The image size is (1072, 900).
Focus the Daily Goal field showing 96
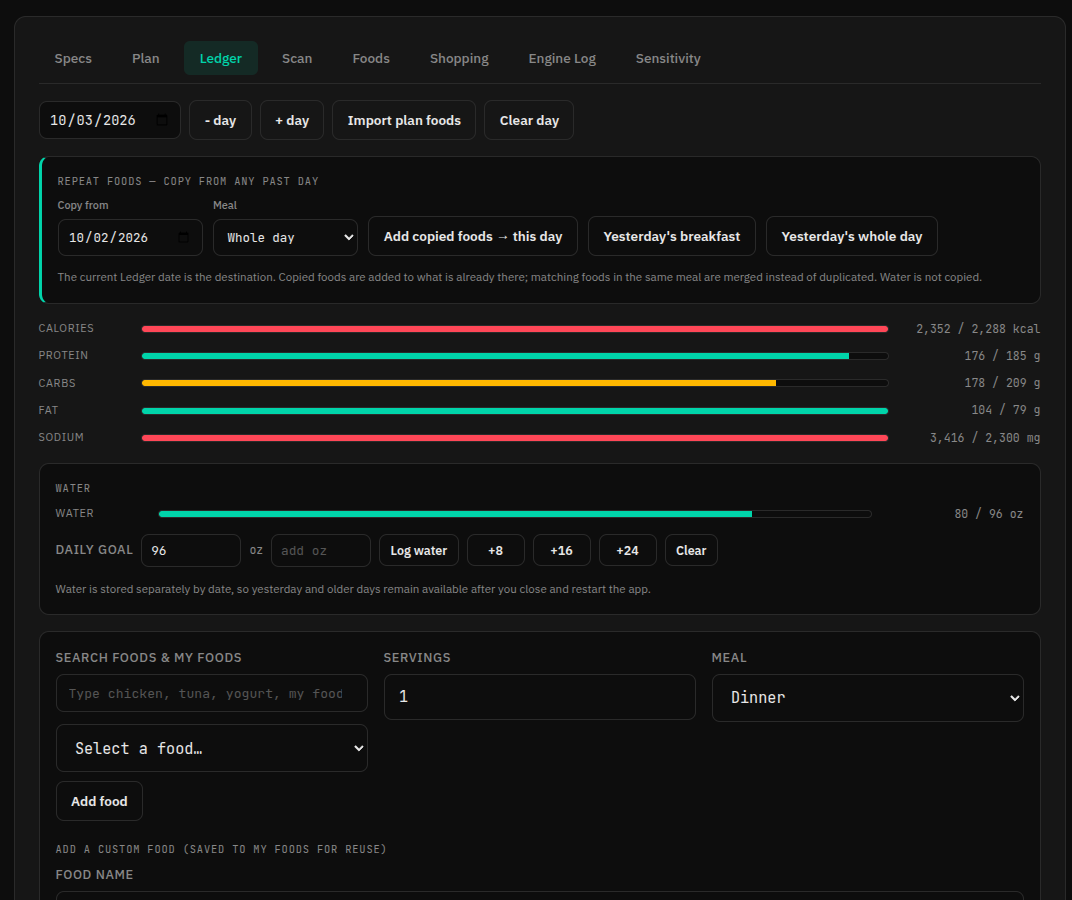191,551
